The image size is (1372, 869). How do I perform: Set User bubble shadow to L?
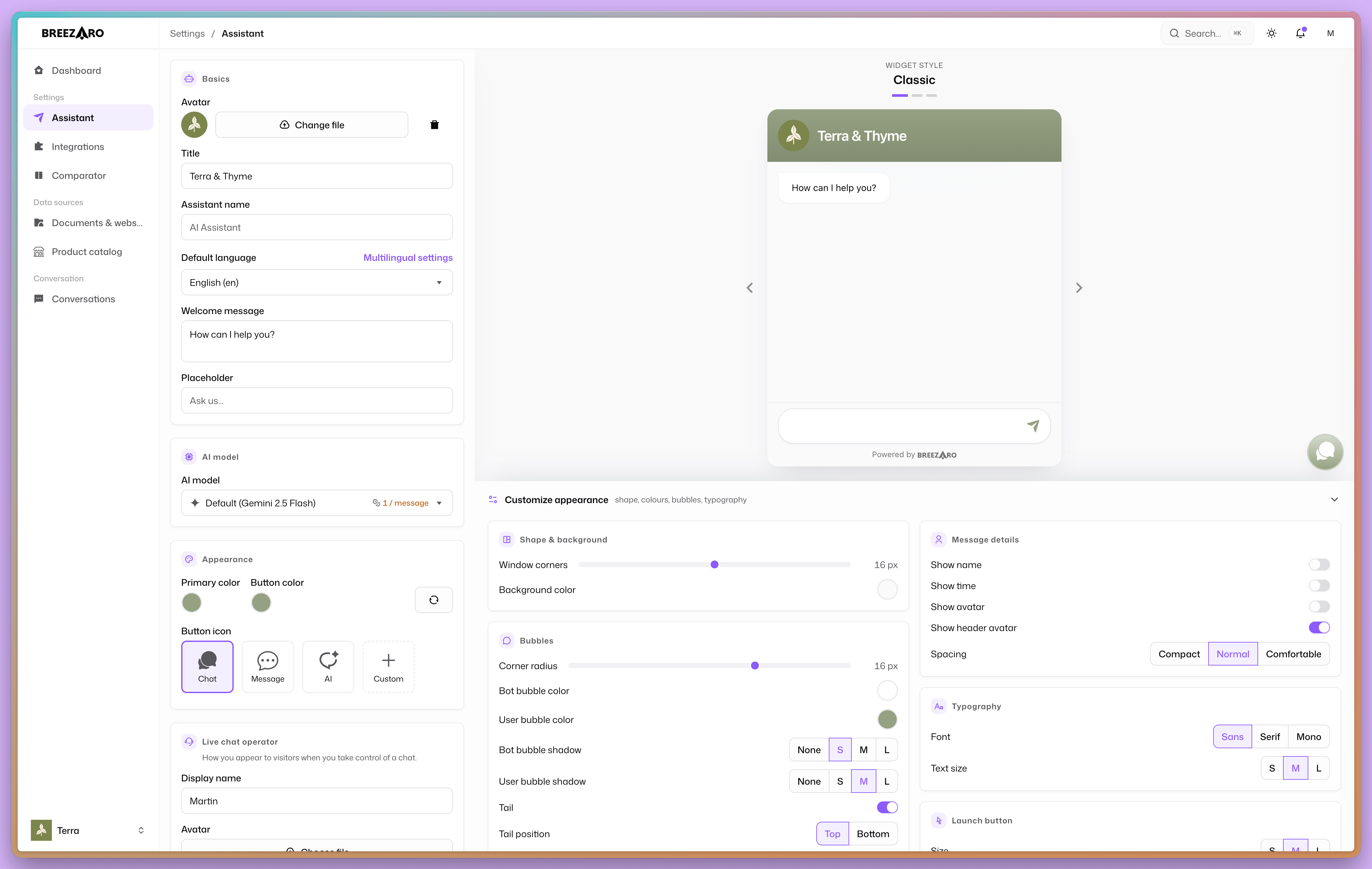(x=887, y=781)
